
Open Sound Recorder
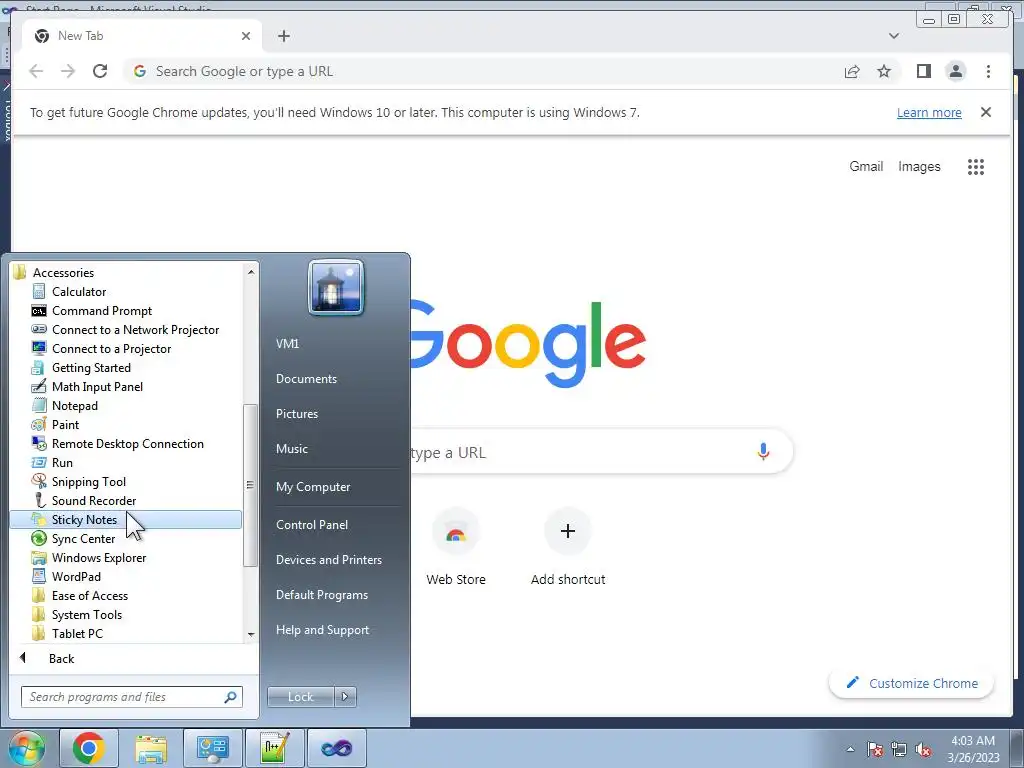click(x=93, y=500)
